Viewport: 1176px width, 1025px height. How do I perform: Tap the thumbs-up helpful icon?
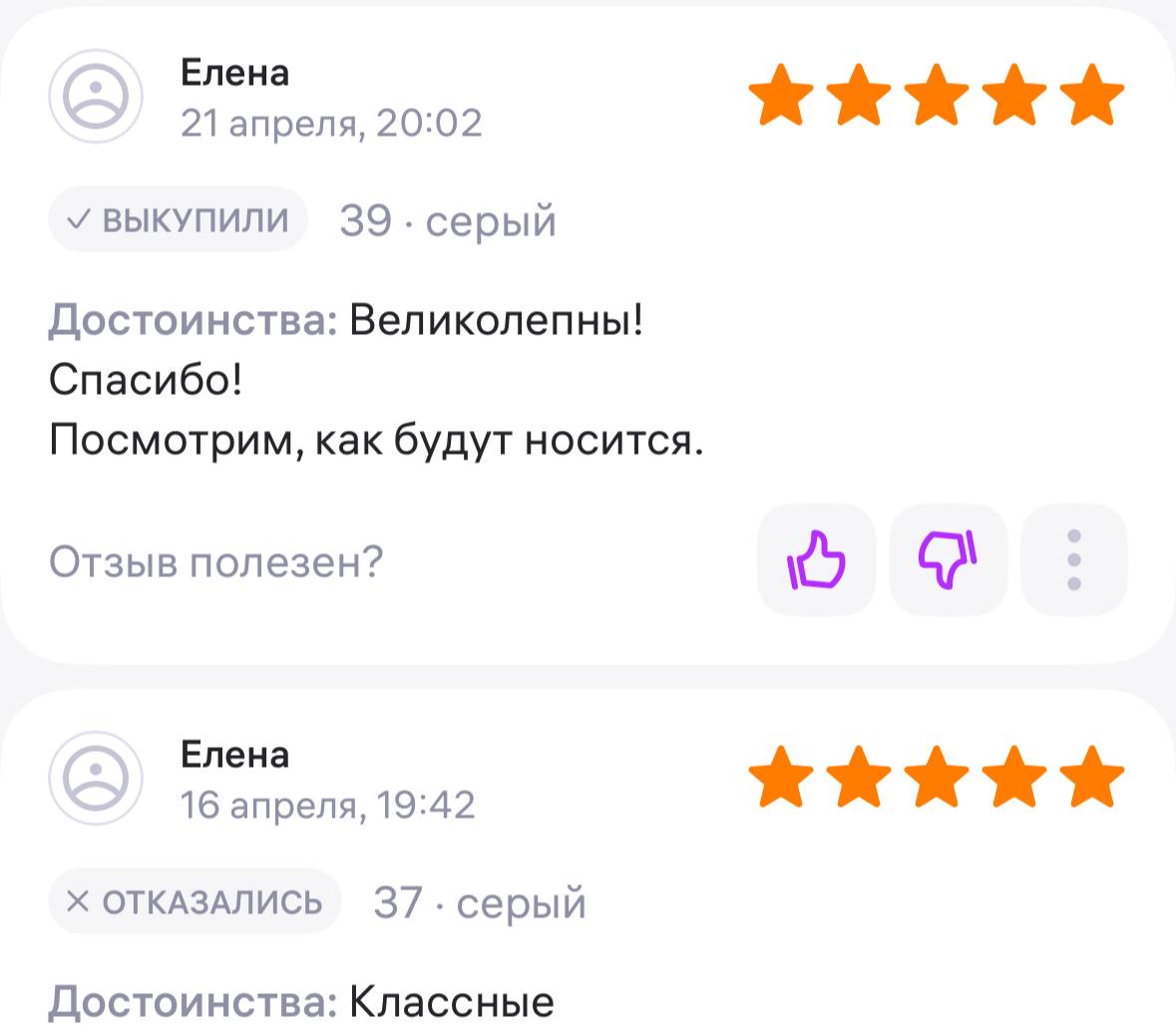click(x=817, y=560)
